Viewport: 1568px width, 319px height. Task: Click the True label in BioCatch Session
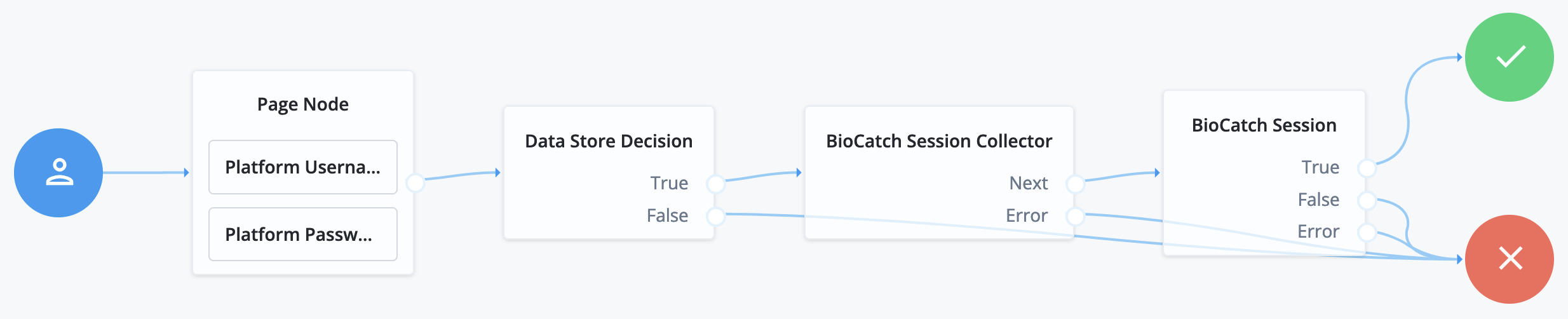[x=1320, y=167]
